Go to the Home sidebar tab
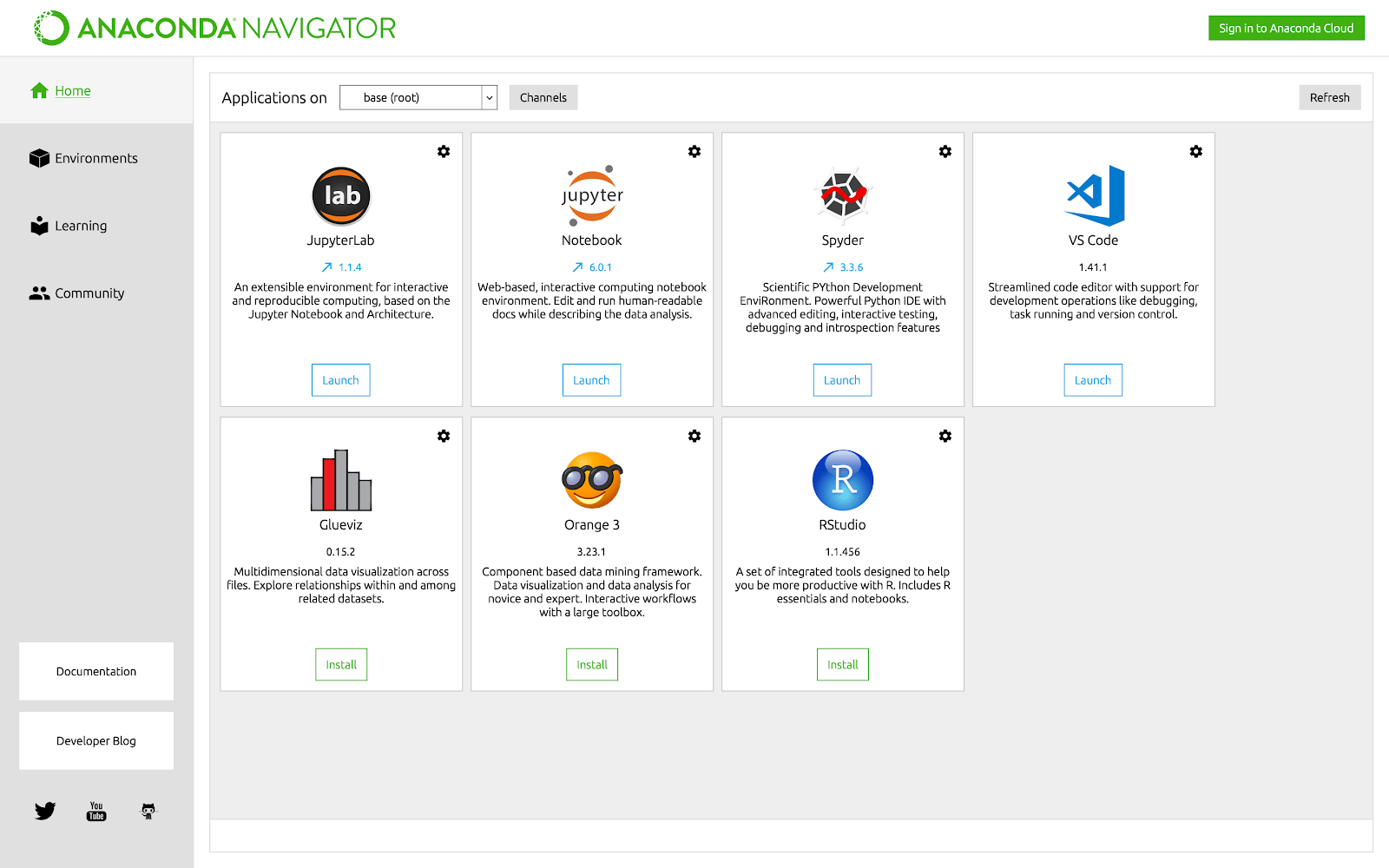Viewport: 1389px width, 868px height. point(96,90)
